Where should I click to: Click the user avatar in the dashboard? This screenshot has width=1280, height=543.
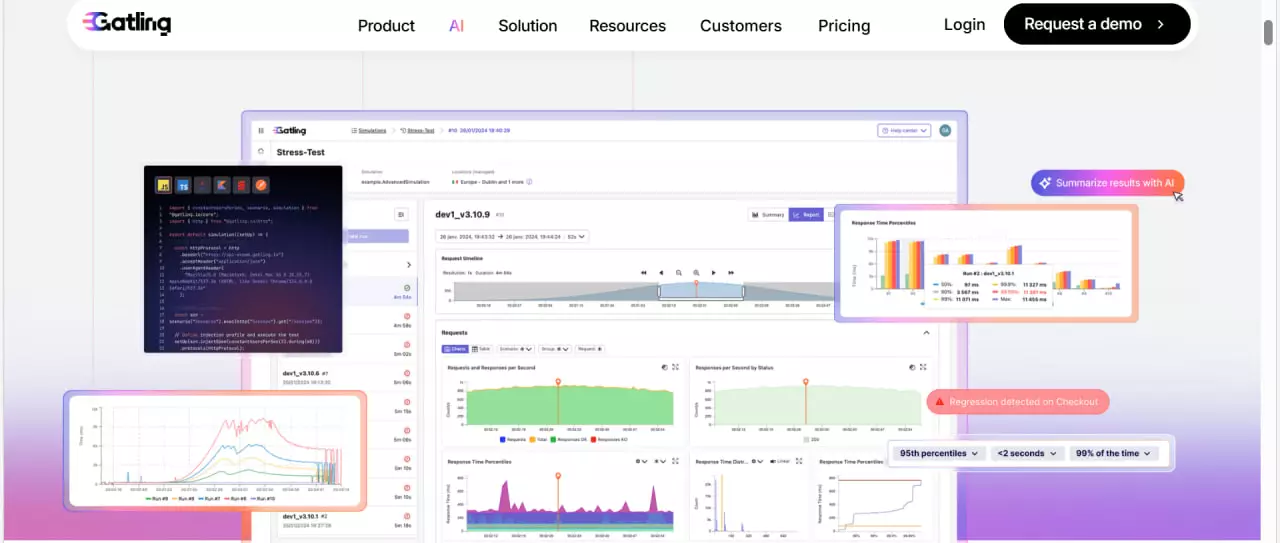point(945,130)
